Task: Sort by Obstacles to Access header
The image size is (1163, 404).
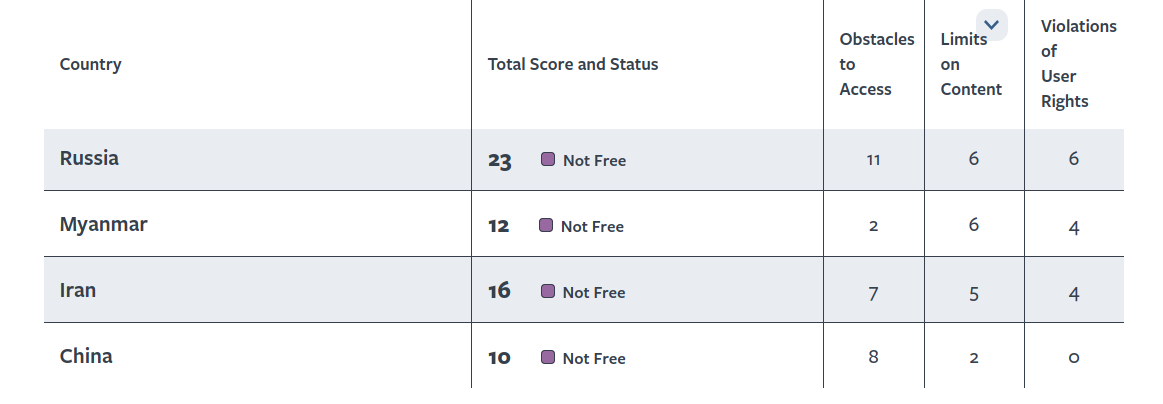Action: (876, 64)
